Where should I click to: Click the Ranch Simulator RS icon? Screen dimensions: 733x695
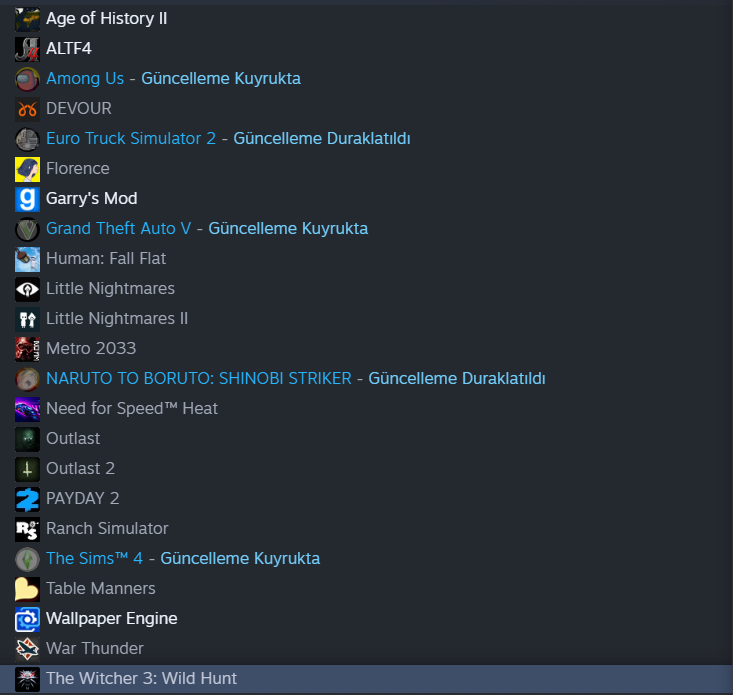click(27, 529)
